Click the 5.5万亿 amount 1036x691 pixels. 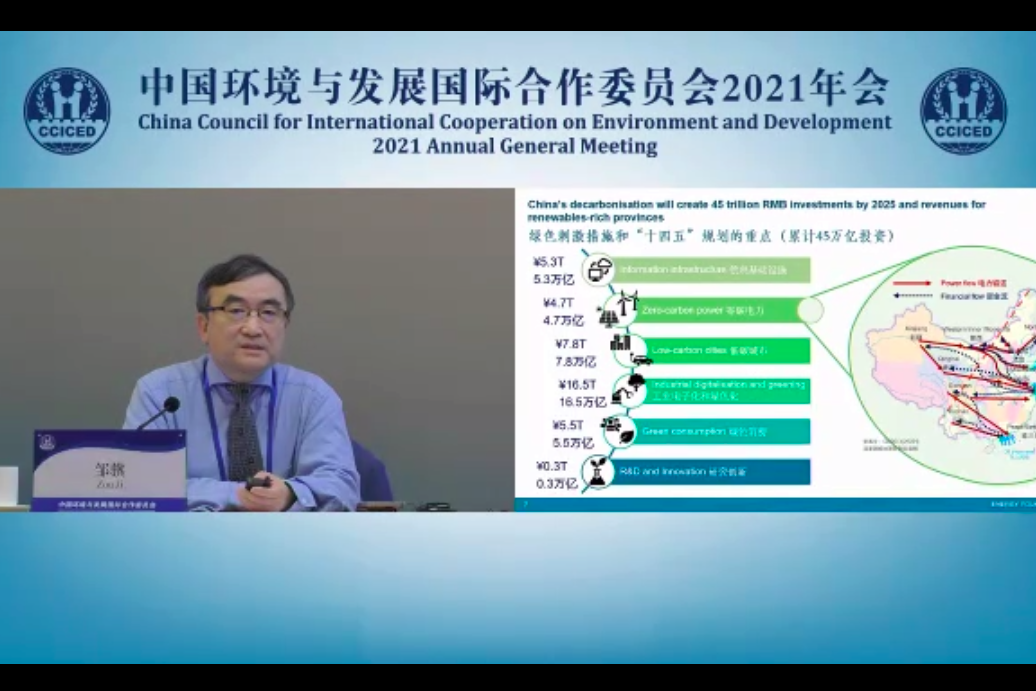pyautogui.click(x=572, y=443)
